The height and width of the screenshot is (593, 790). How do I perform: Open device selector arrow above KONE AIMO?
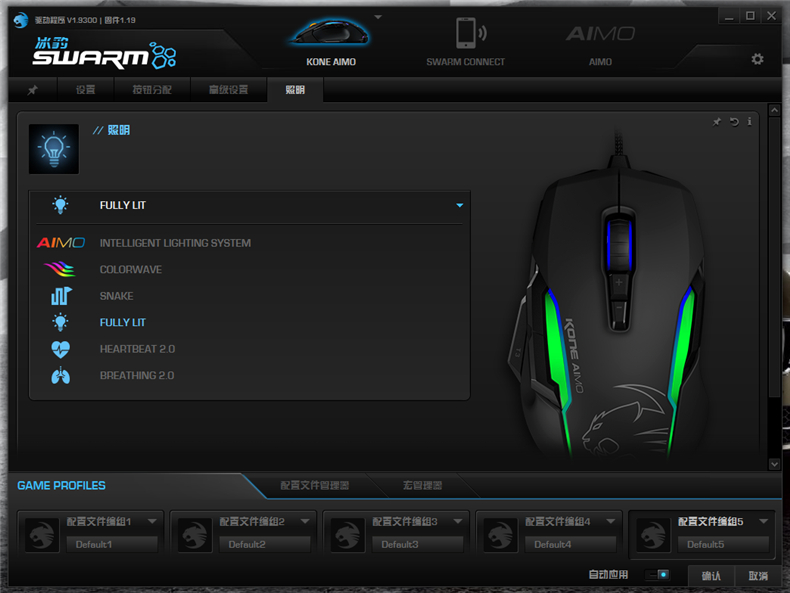click(378, 17)
